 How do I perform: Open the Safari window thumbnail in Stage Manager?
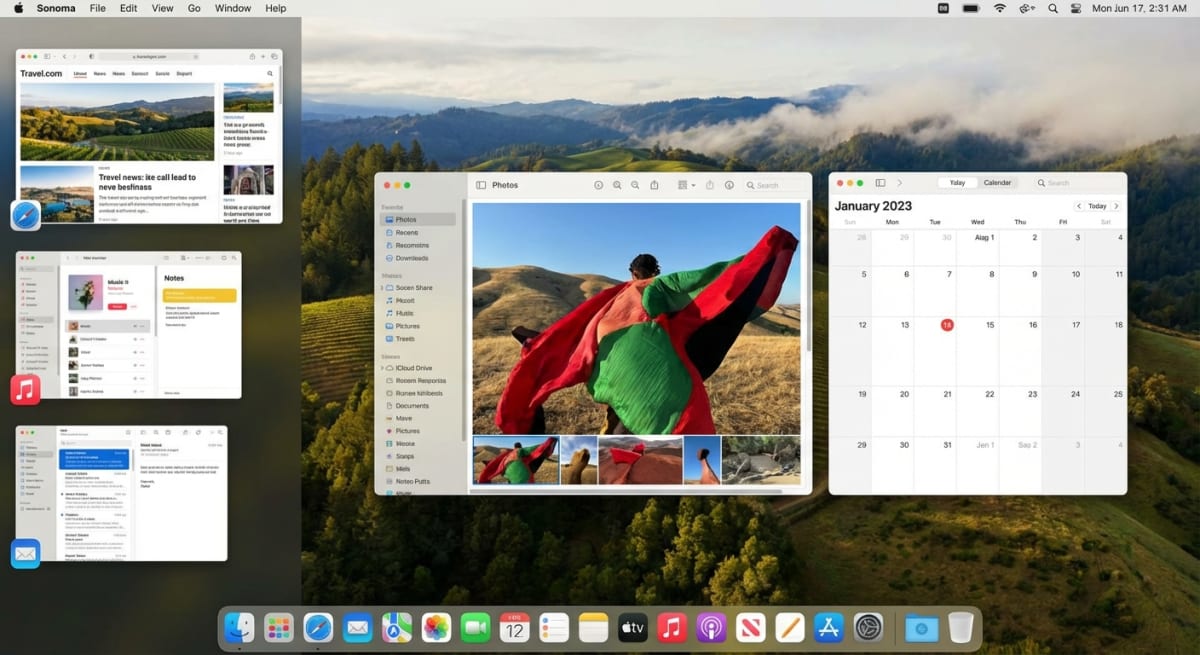tap(149, 136)
